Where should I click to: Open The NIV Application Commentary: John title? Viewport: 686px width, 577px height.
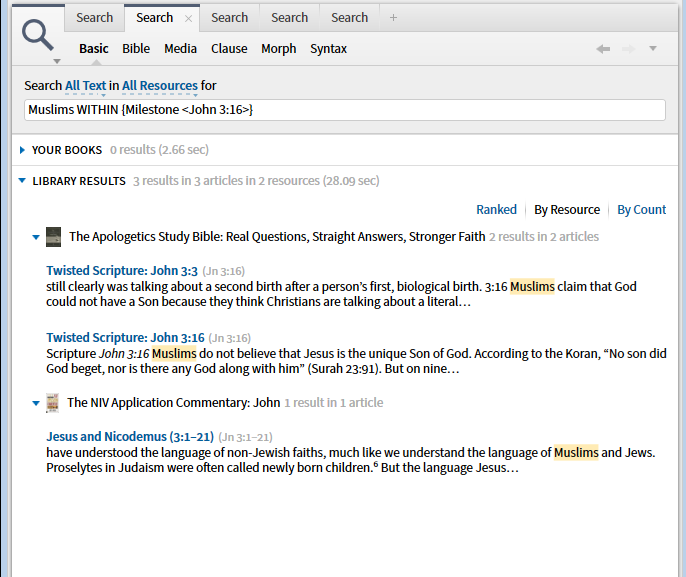(x=173, y=402)
